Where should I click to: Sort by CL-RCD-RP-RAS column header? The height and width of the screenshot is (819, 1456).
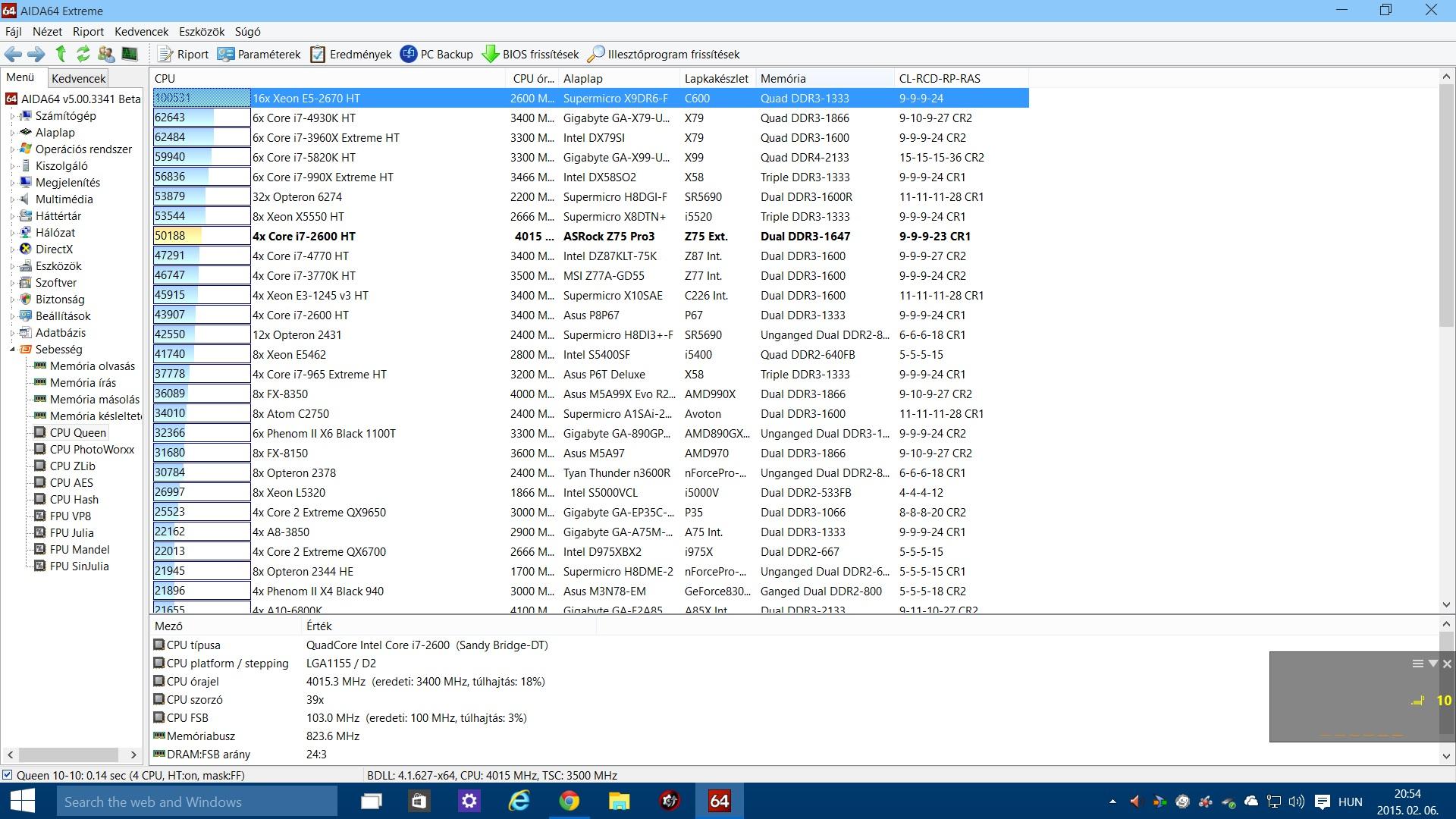[962, 78]
